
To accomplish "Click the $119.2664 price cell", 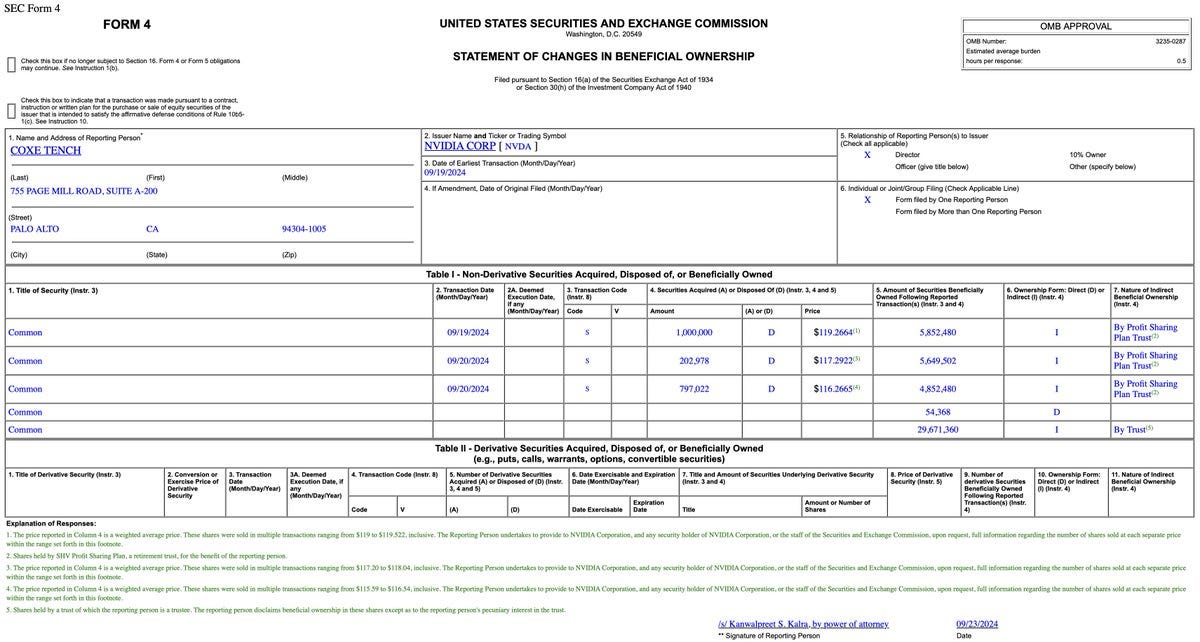I will coord(836,332).
